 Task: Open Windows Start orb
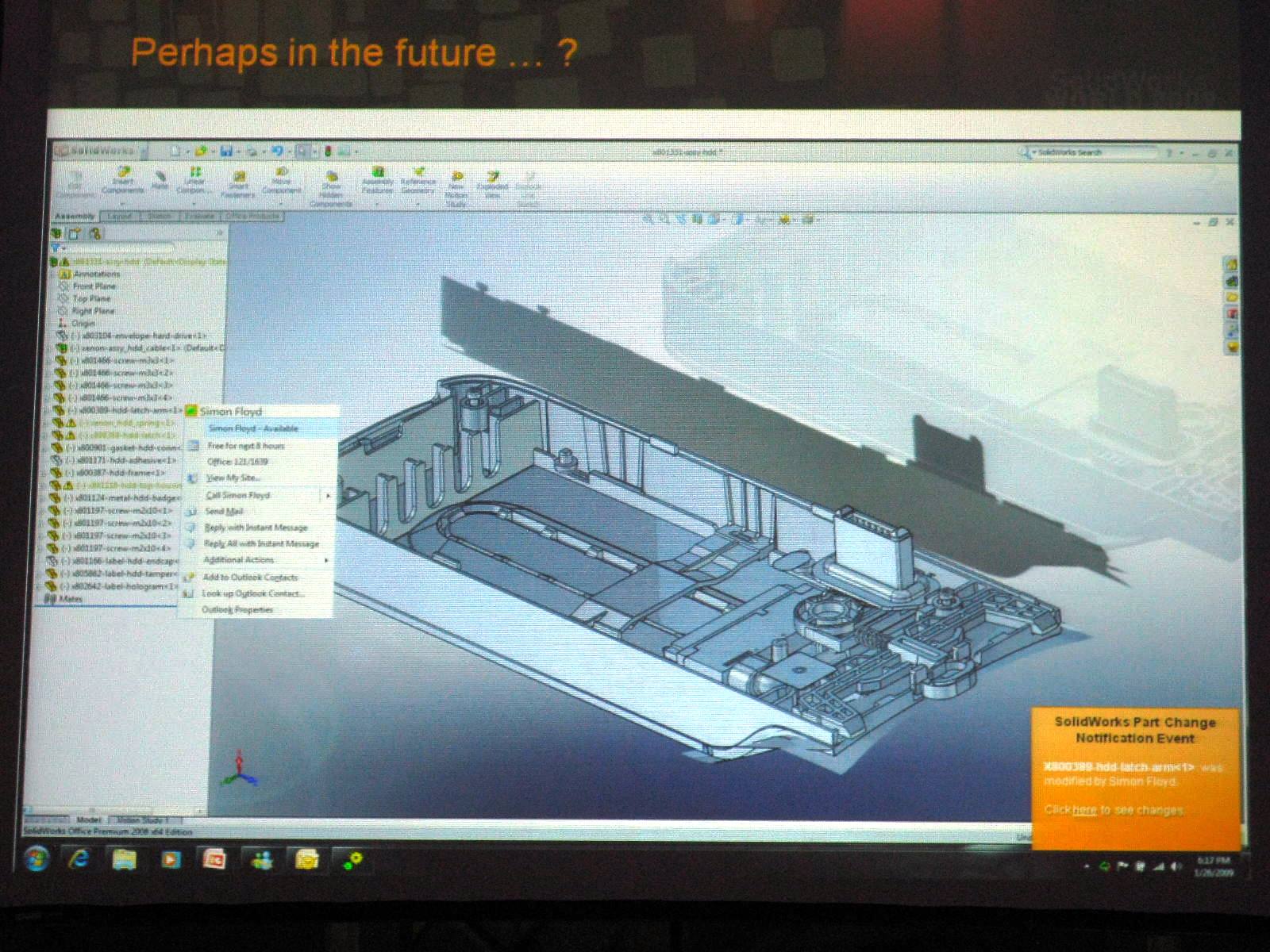(37, 858)
